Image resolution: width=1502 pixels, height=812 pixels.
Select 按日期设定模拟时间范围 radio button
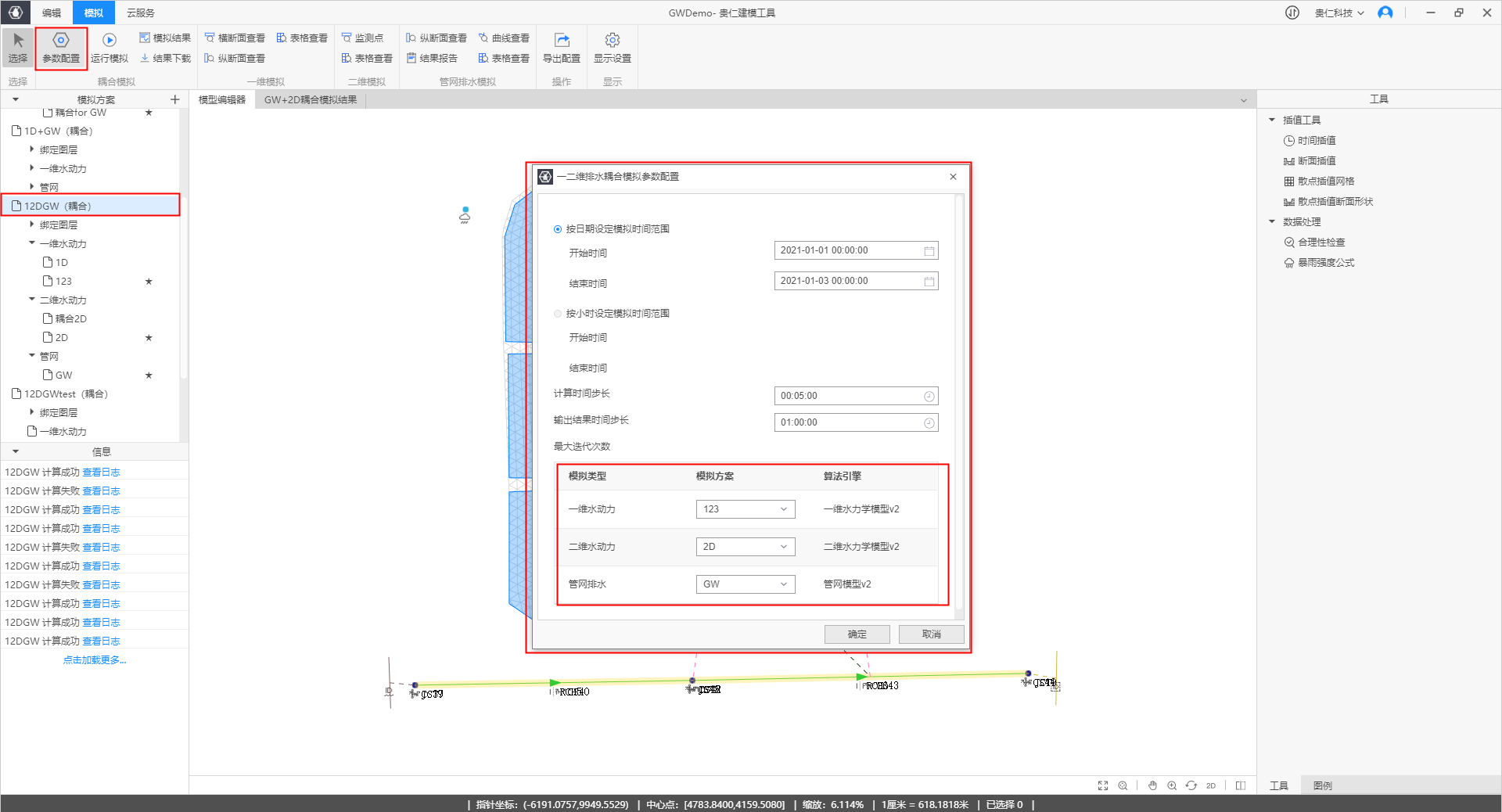point(558,229)
